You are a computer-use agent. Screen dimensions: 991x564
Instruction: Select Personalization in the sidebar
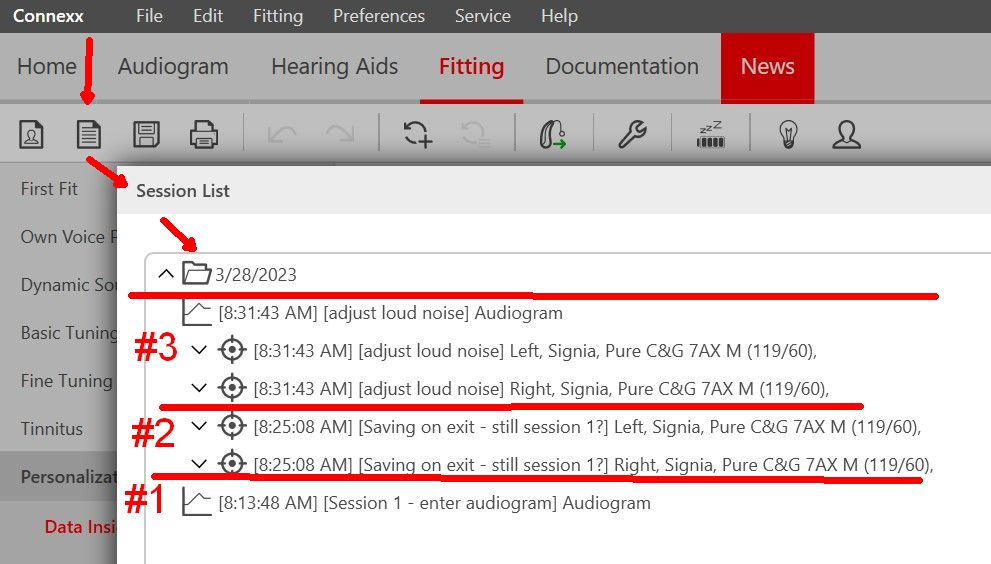(59, 476)
